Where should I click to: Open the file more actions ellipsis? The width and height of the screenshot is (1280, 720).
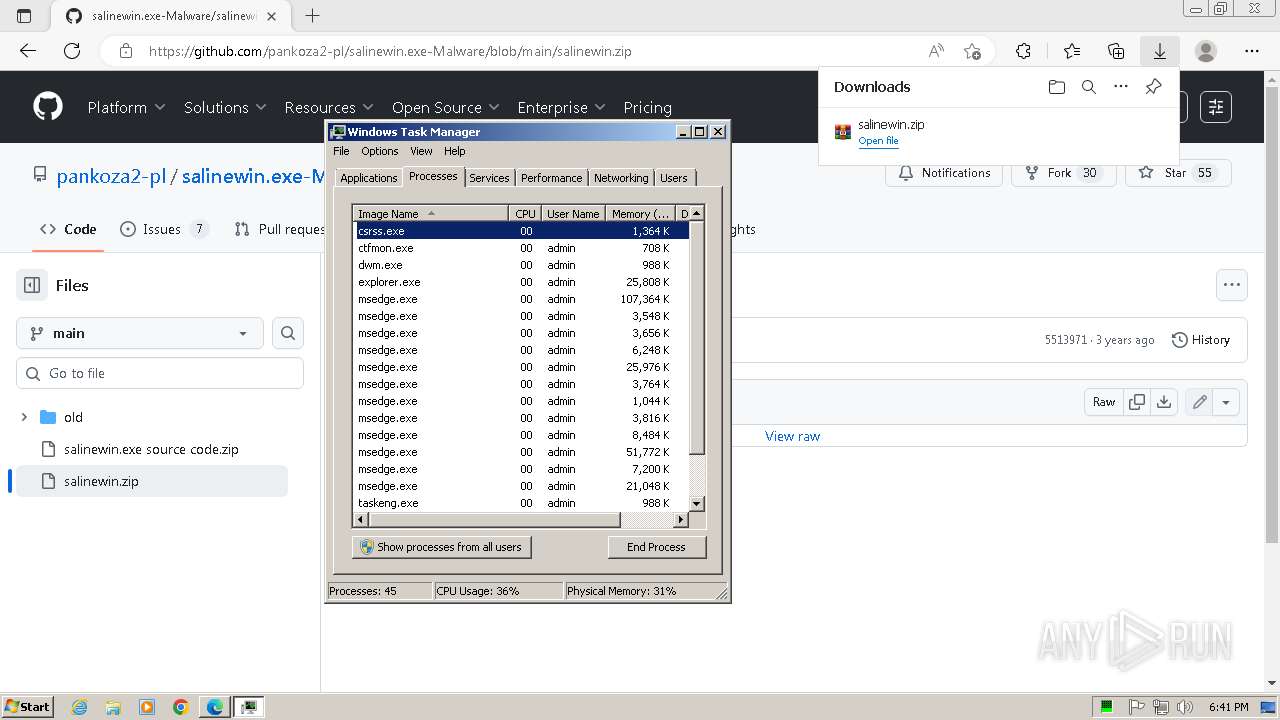tap(1232, 285)
